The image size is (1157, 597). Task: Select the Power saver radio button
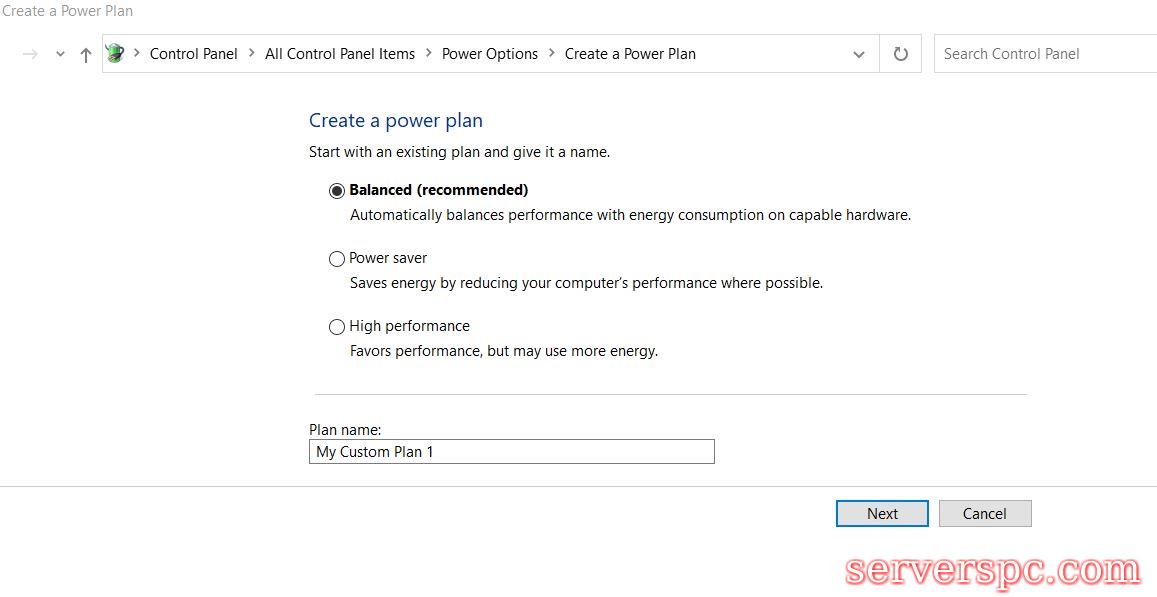(x=337, y=259)
